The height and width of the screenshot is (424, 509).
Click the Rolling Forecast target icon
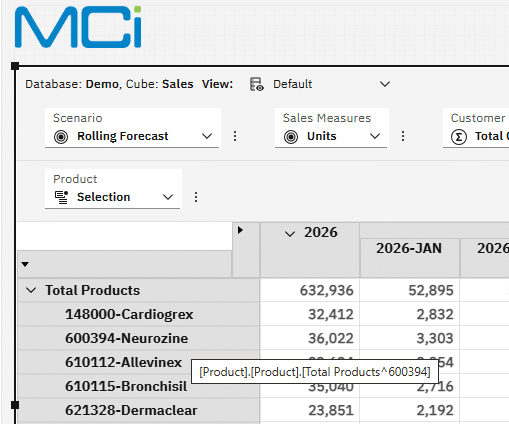(61, 137)
